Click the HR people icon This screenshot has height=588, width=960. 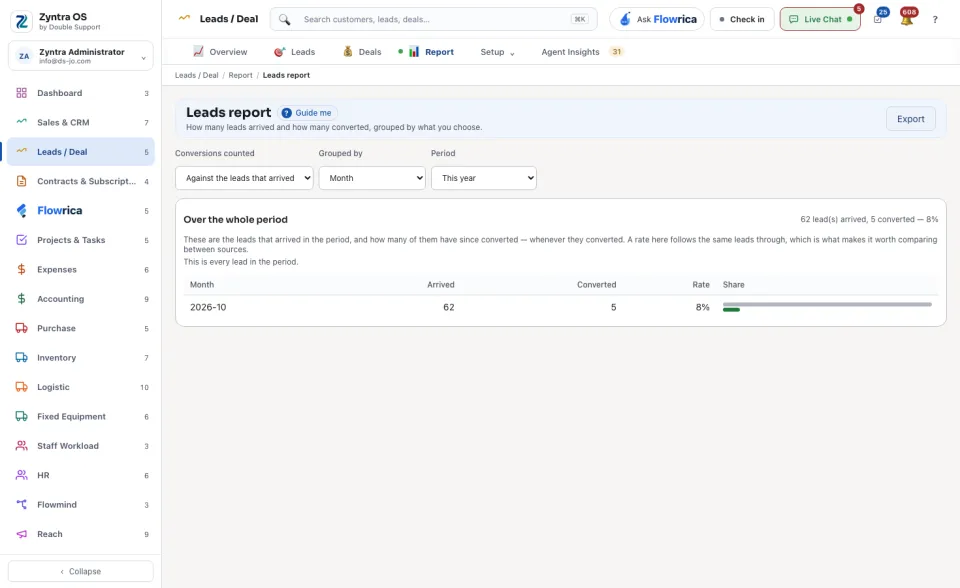pyautogui.click(x=21, y=475)
